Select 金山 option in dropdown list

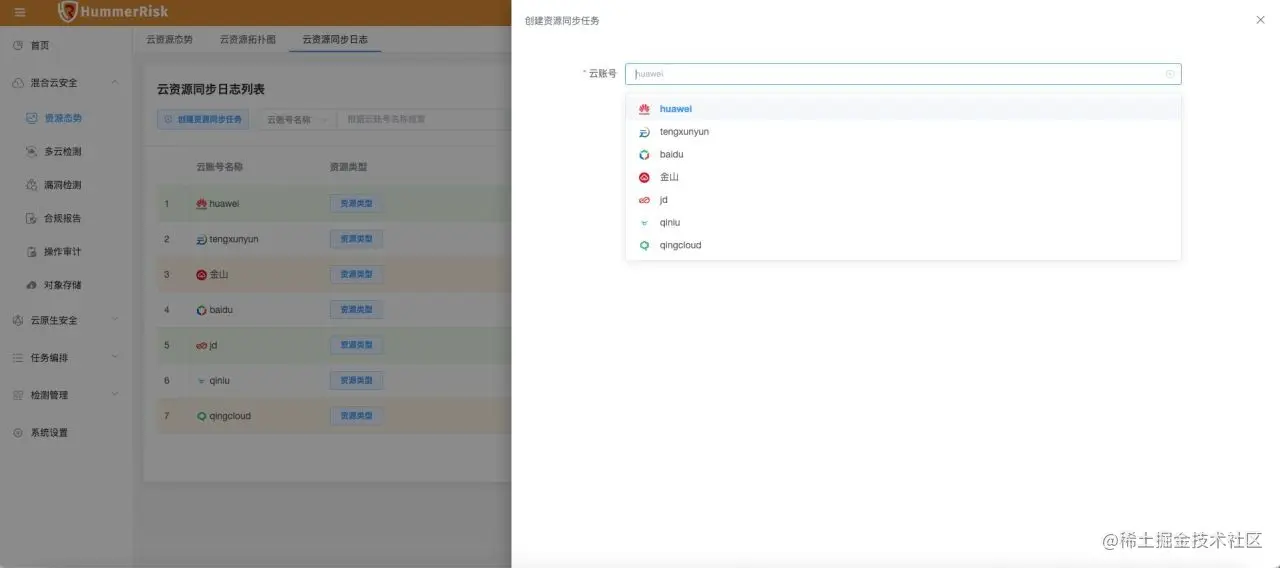tap(903, 177)
